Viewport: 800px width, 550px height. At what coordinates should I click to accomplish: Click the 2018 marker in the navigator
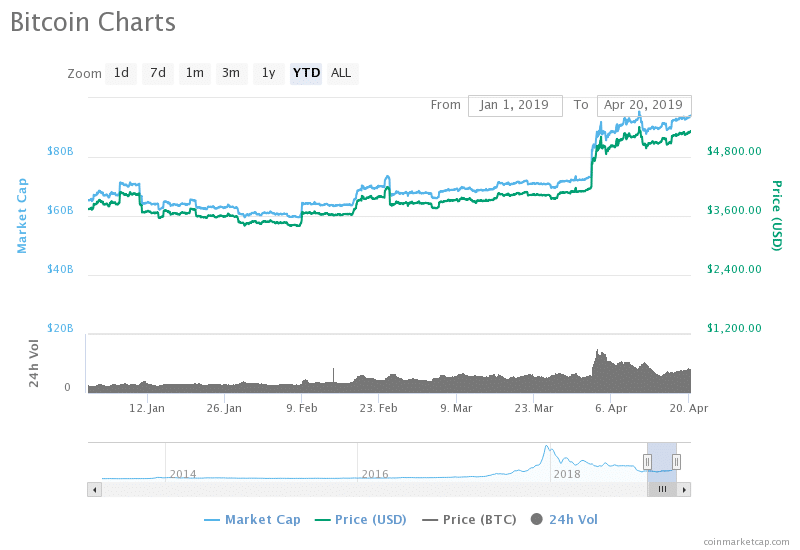[x=567, y=474]
